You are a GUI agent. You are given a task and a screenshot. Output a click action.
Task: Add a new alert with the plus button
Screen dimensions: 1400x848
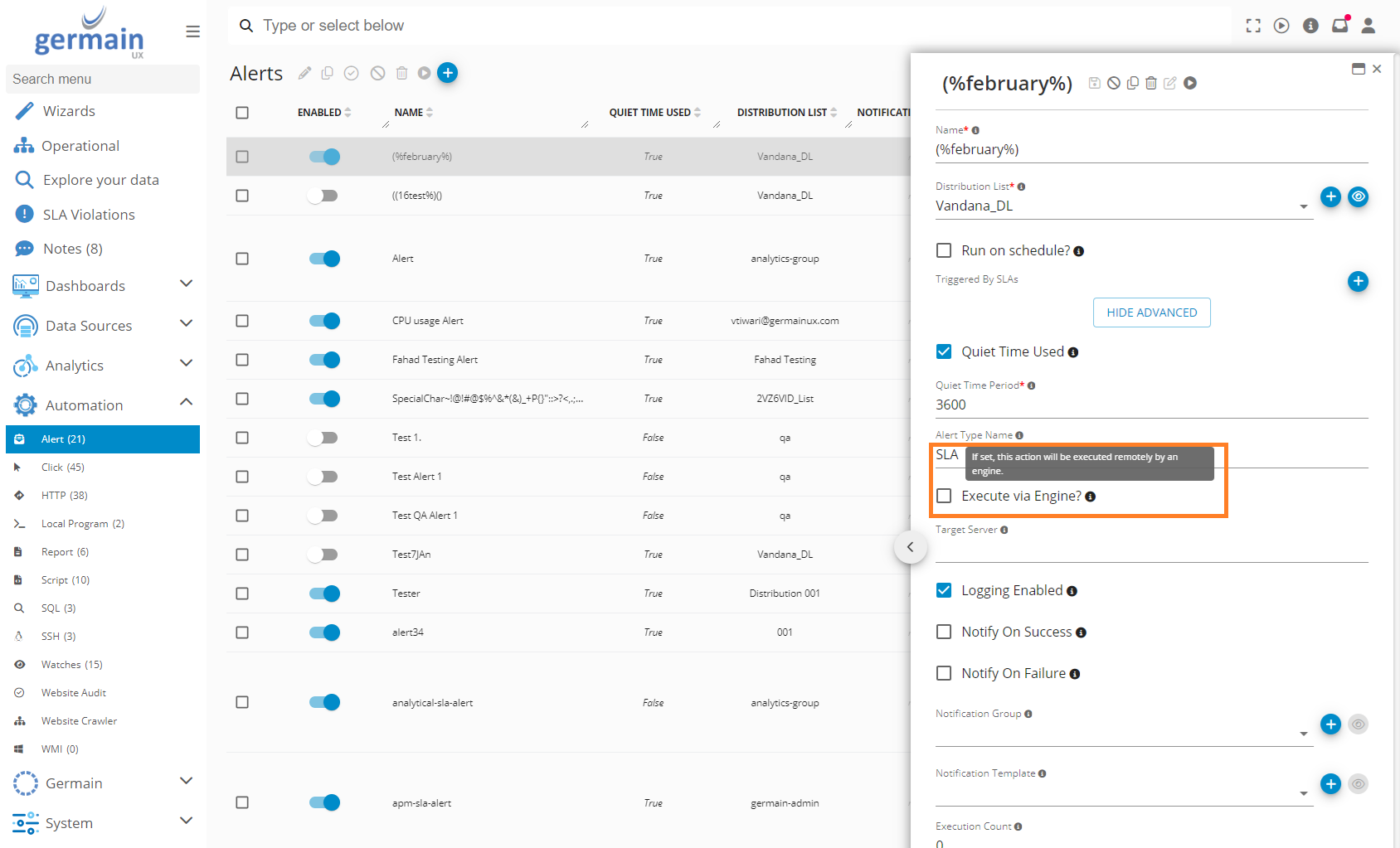coord(447,73)
